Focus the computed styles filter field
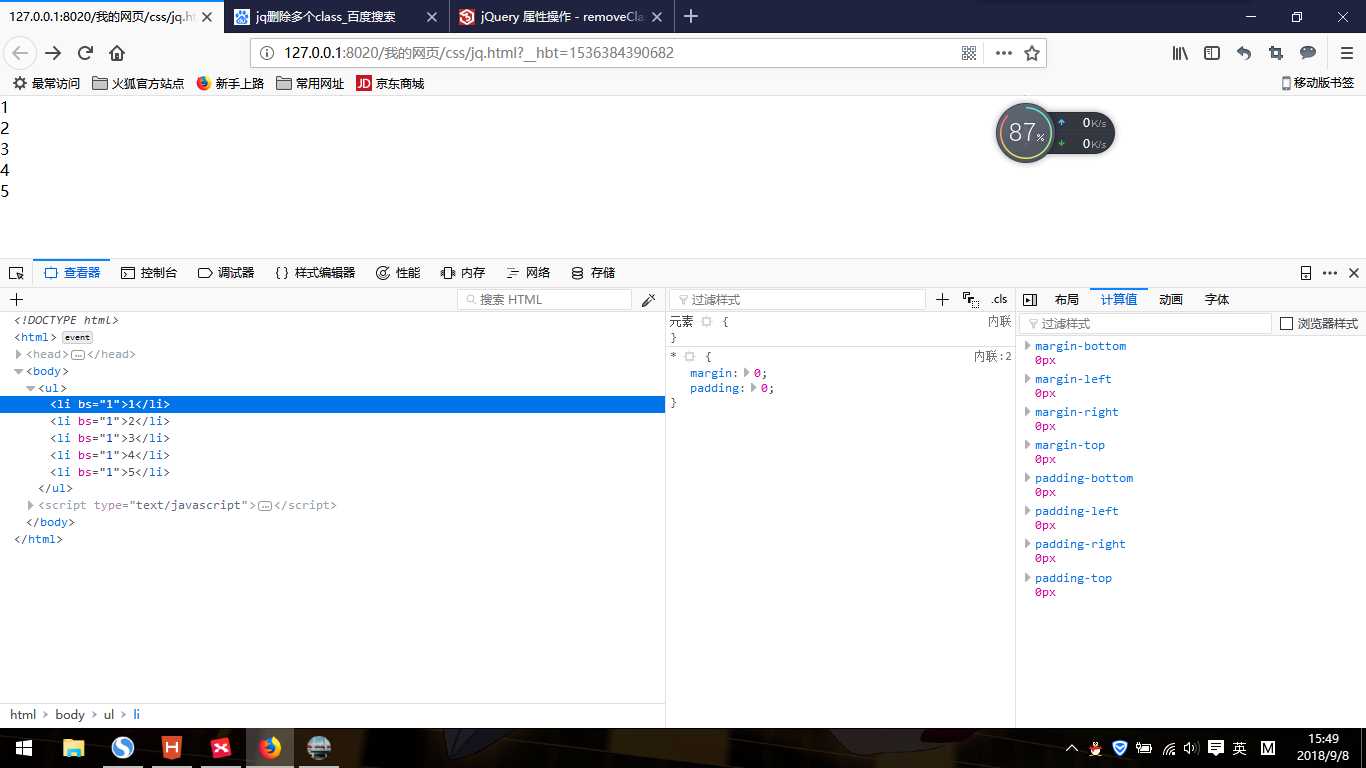This screenshot has width=1366, height=768. coord(1145,324)
